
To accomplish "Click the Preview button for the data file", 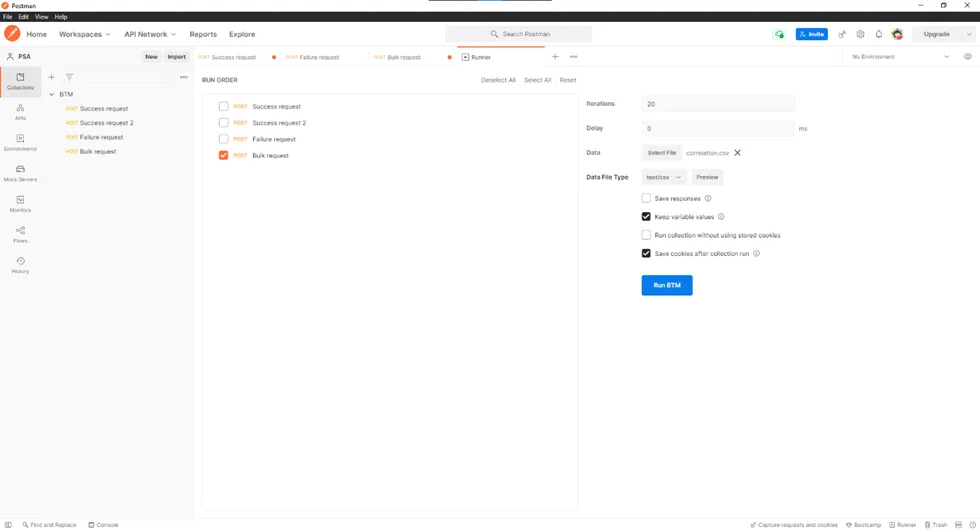I will (707, 177).
